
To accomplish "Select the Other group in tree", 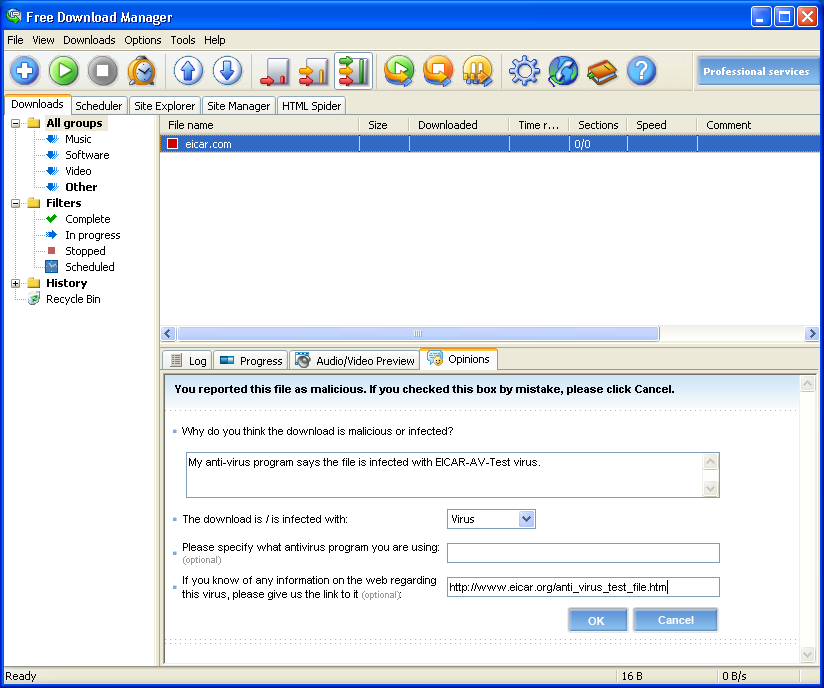I will click(81, 187).
